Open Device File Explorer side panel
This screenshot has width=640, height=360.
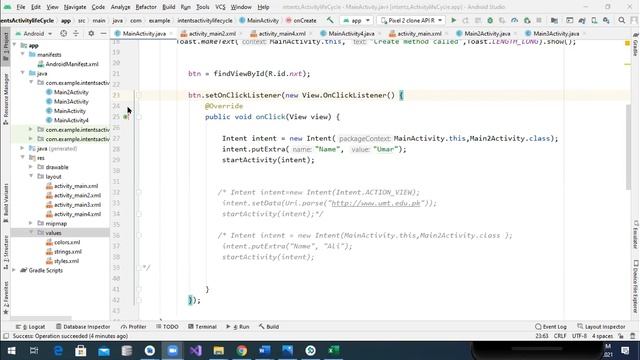point(636,287)
